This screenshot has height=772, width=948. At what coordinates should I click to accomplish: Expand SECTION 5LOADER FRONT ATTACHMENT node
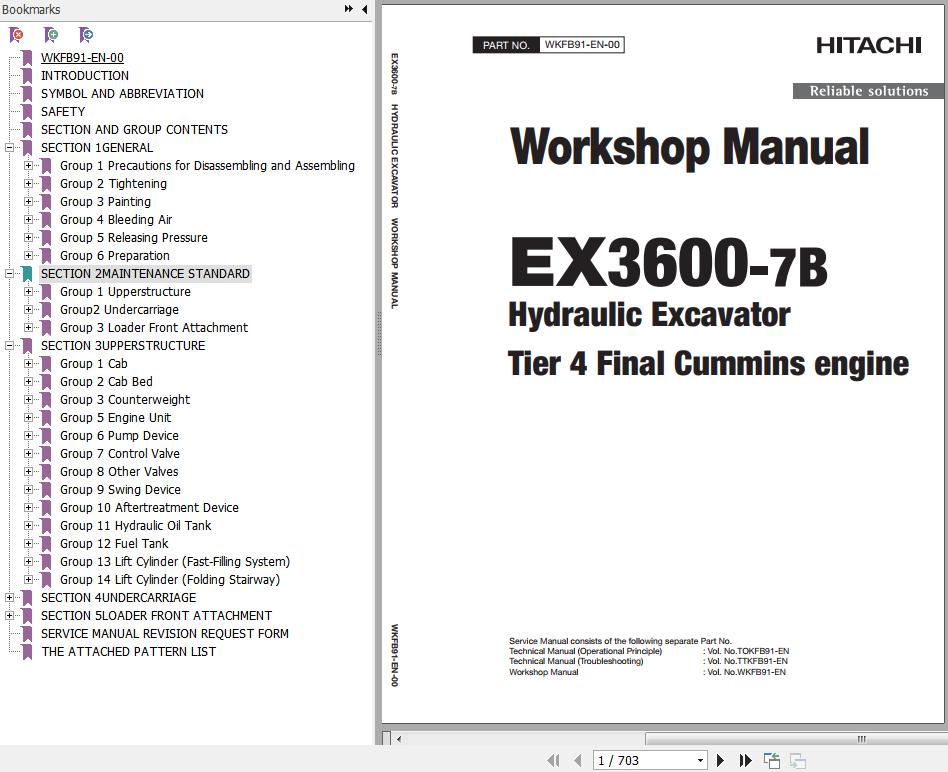[x=9, y=615]
